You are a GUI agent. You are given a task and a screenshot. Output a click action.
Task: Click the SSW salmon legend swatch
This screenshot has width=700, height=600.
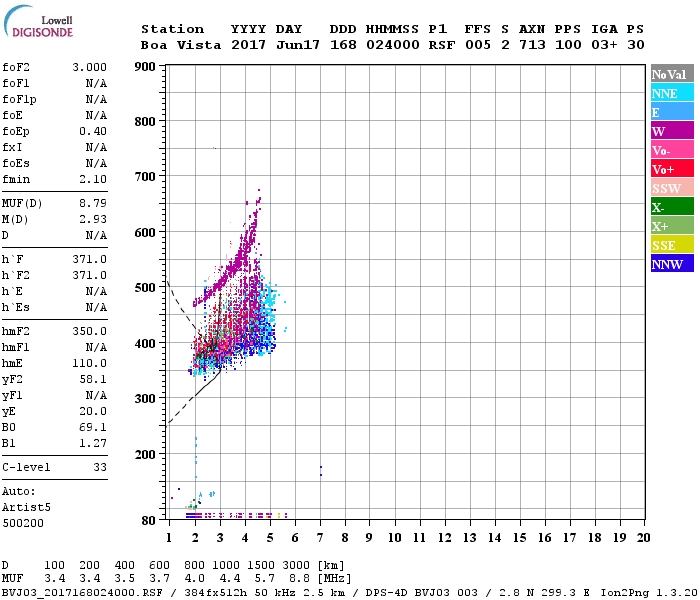[x=672, y=188]
